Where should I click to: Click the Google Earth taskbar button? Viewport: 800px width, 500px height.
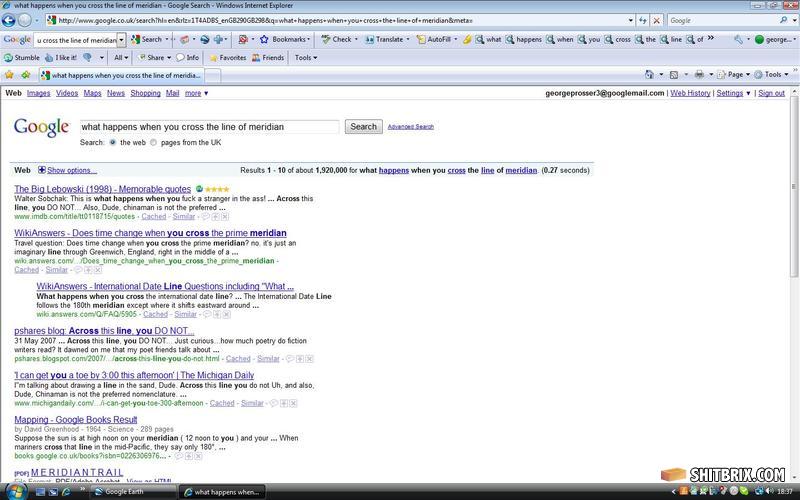coord(133,492)
